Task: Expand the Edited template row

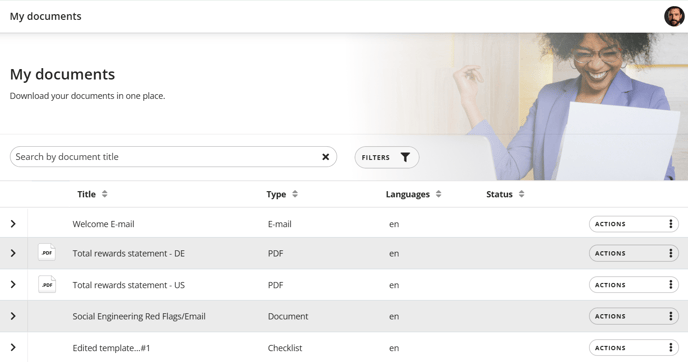Action: point(13,348)
